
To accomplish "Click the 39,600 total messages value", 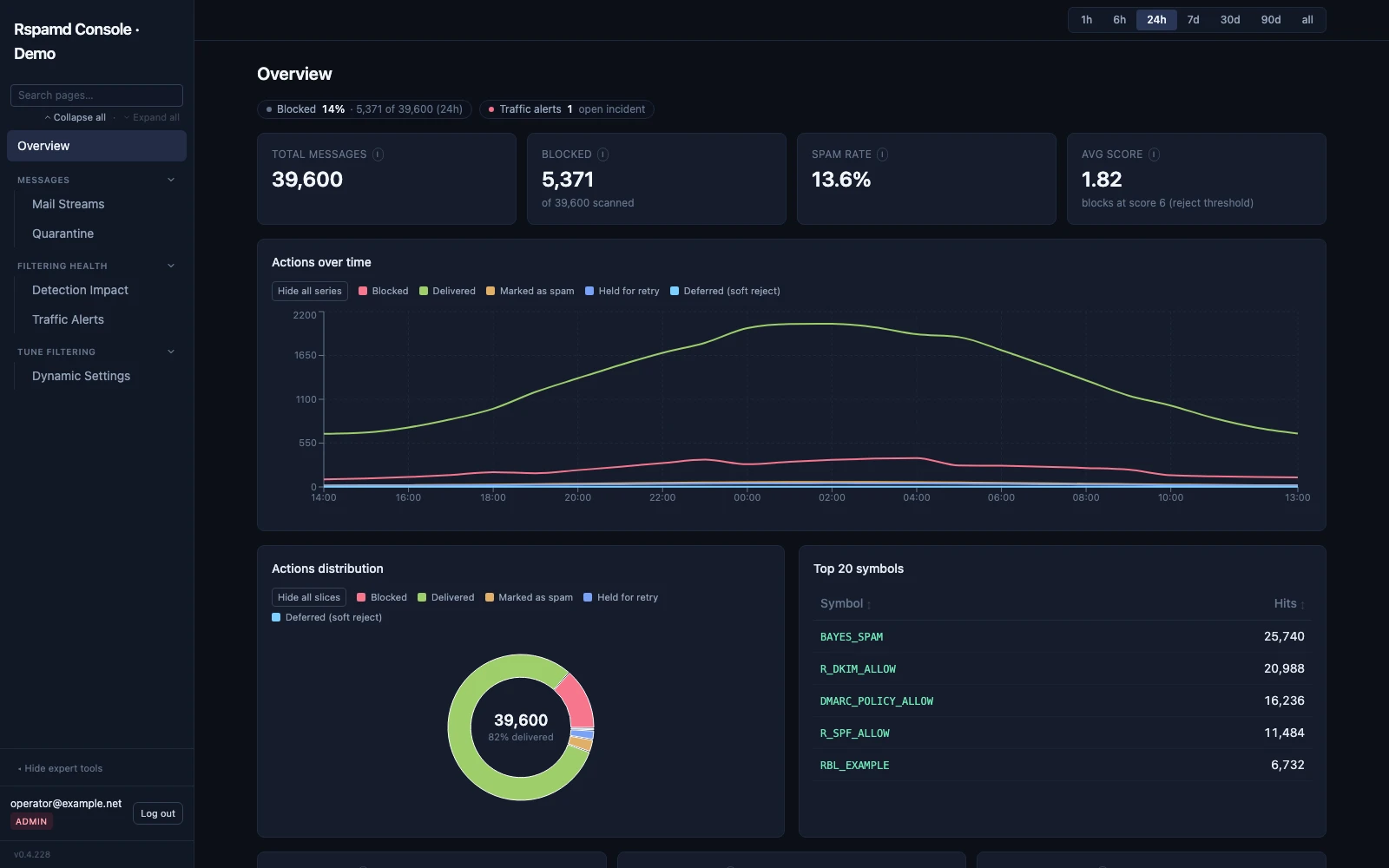I will point(307,180).
